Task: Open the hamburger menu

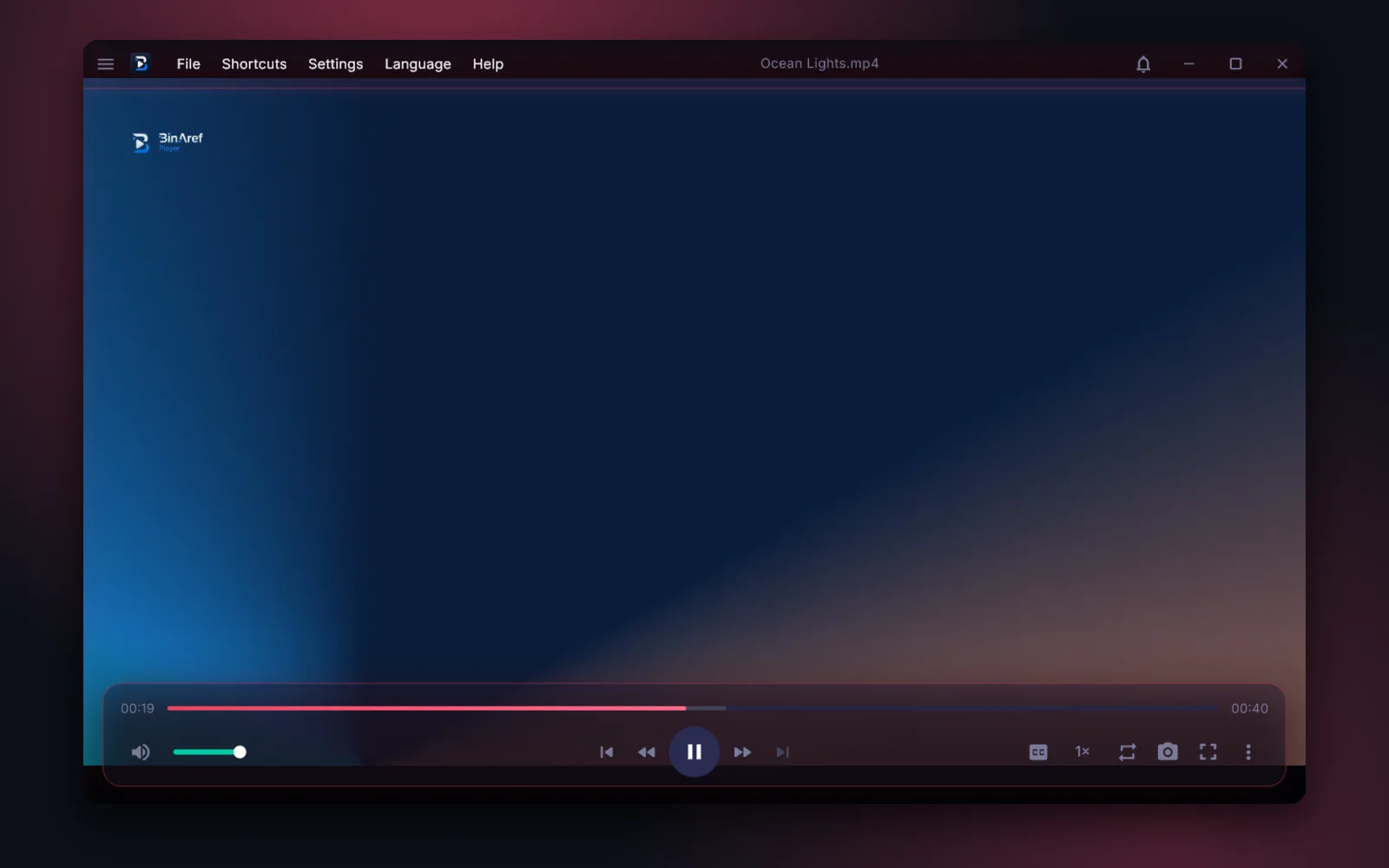Action: [106, 64]
